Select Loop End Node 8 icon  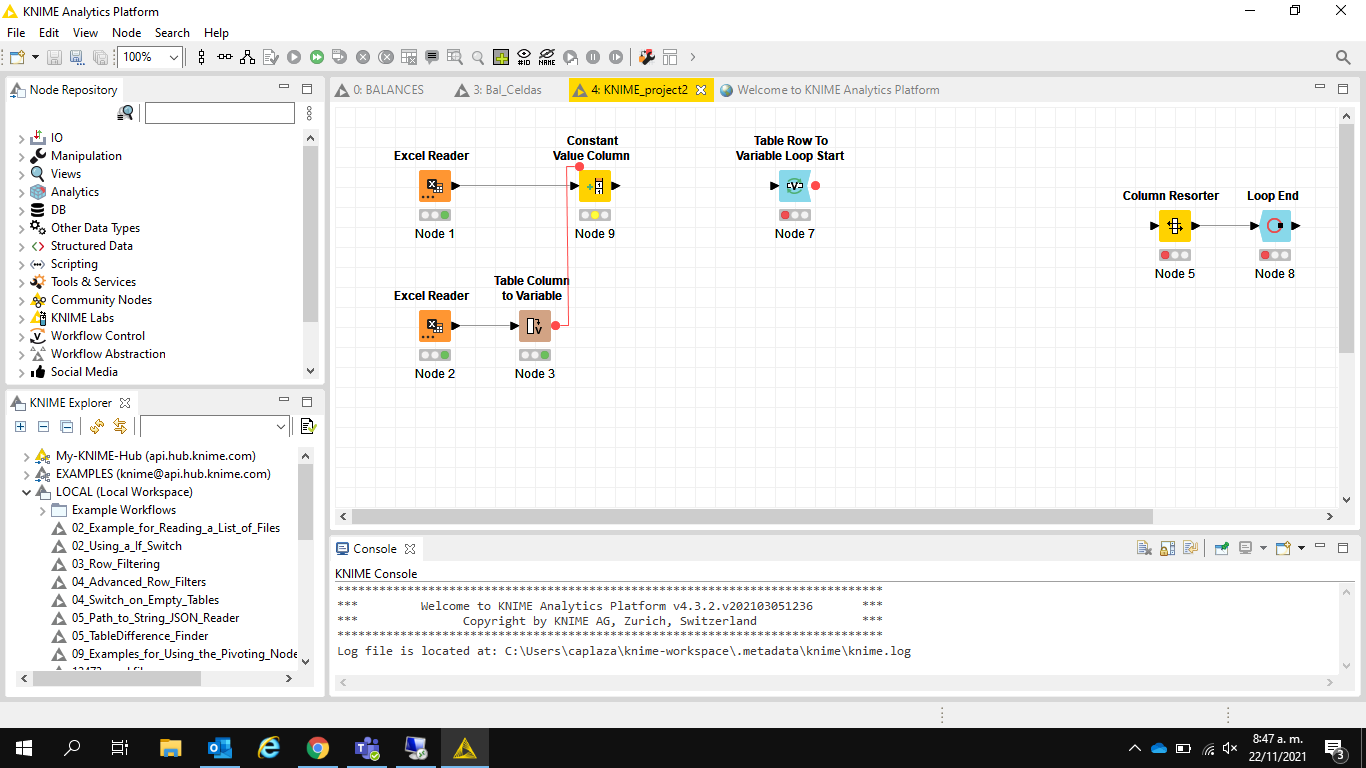[1275, 226]
